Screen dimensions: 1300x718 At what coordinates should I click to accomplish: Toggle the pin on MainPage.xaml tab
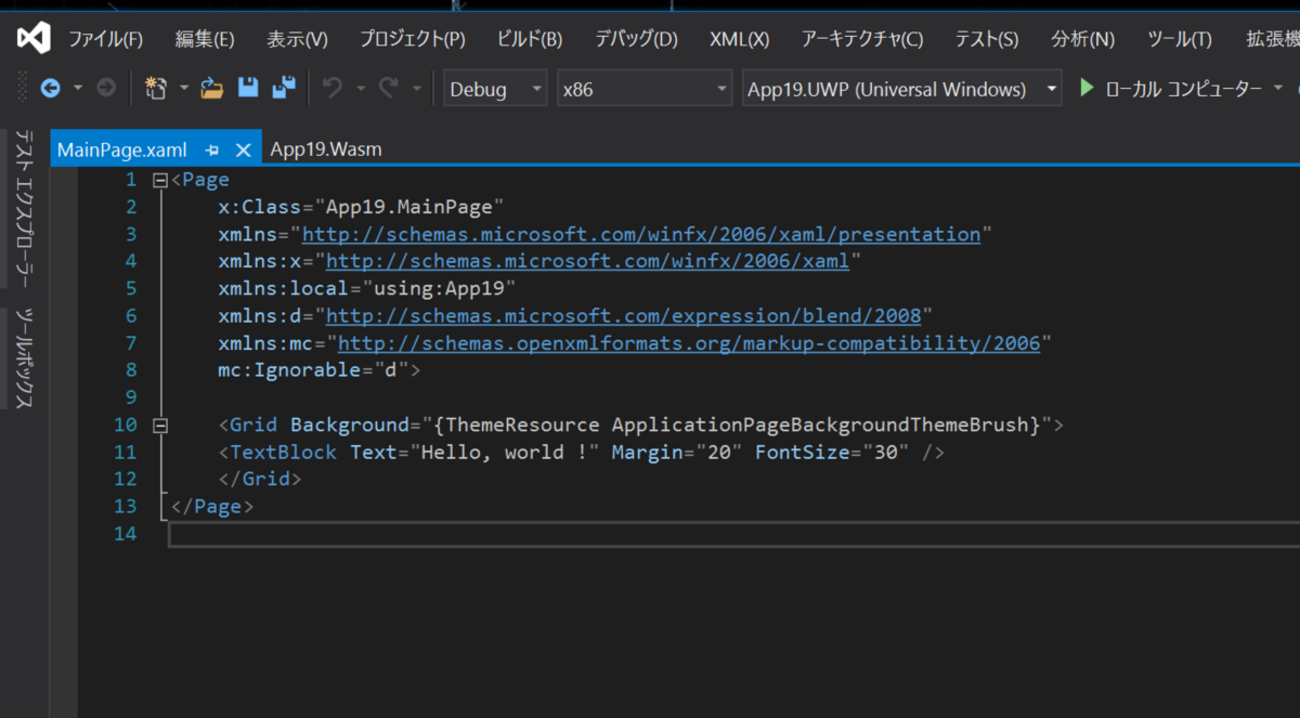[212, 150]
